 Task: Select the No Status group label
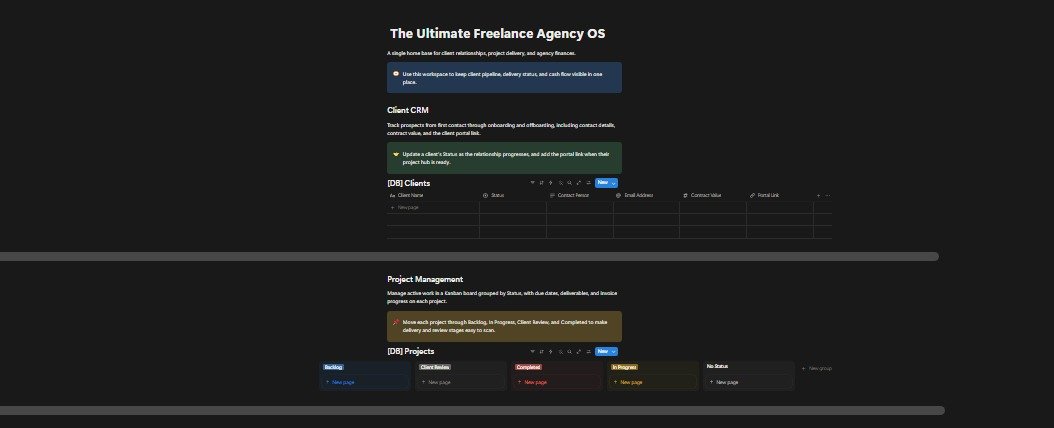coord(717,366)
